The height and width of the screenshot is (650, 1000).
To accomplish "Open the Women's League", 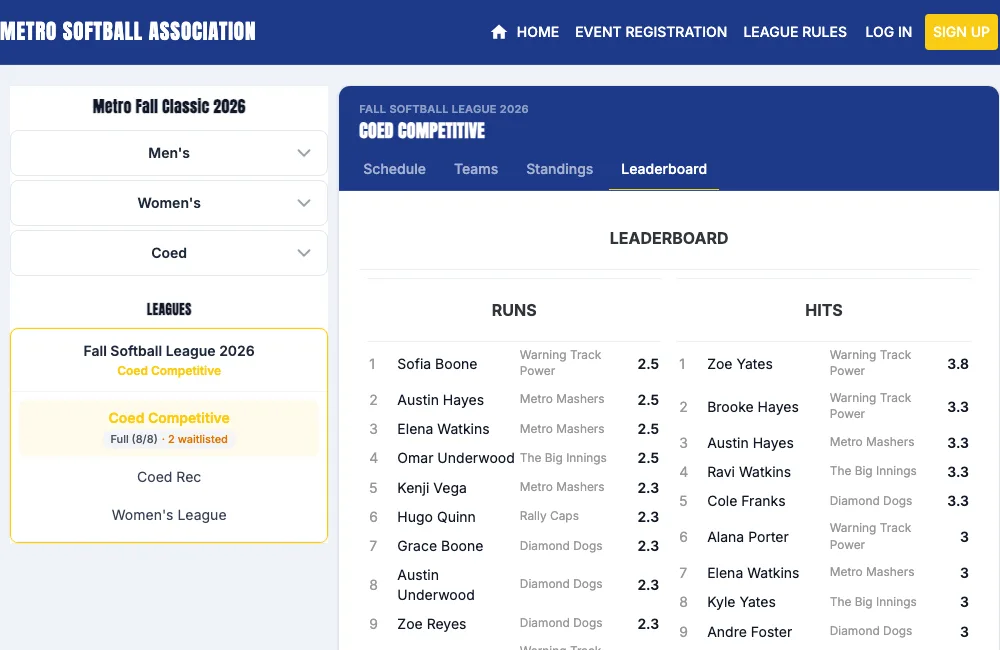I will coord(169,515).
